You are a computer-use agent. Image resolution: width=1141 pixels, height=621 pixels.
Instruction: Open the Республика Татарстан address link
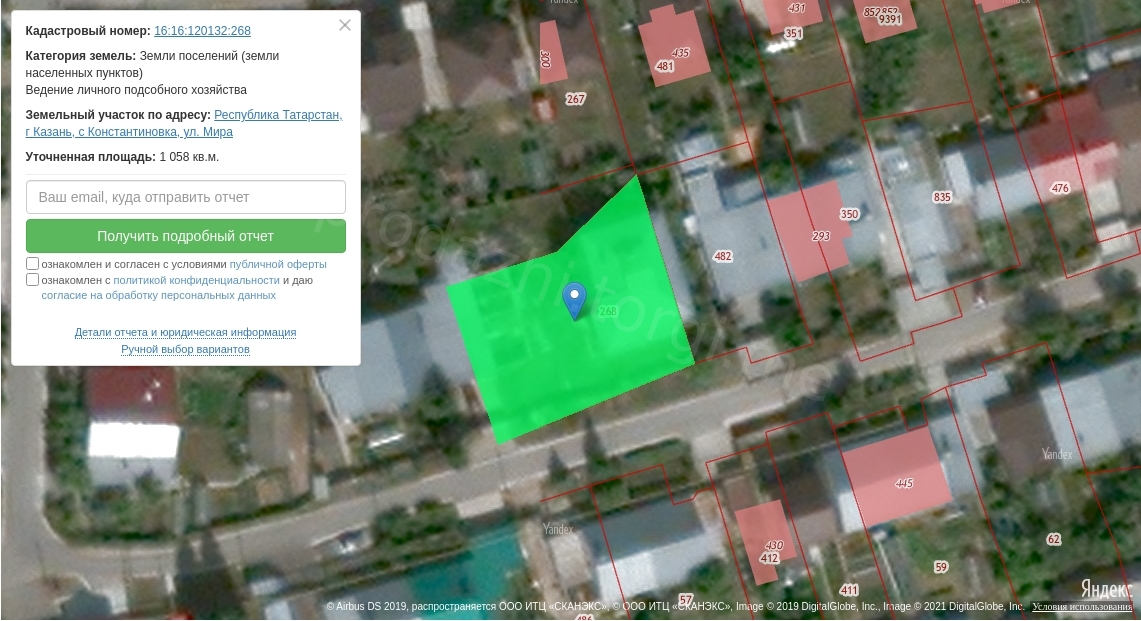[277, 115]
